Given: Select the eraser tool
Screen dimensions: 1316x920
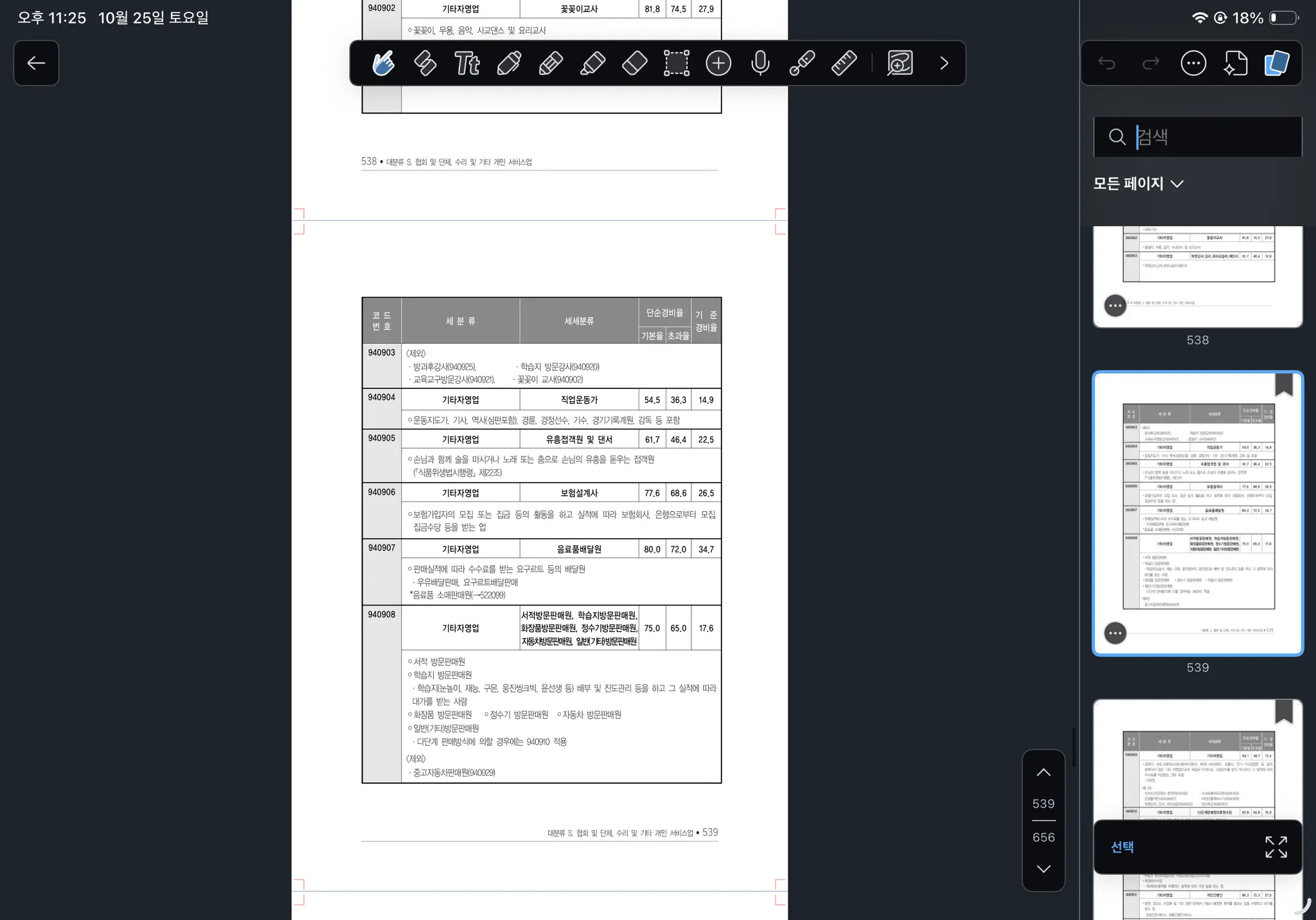Looking at the screenshot, I should point(634,63).
